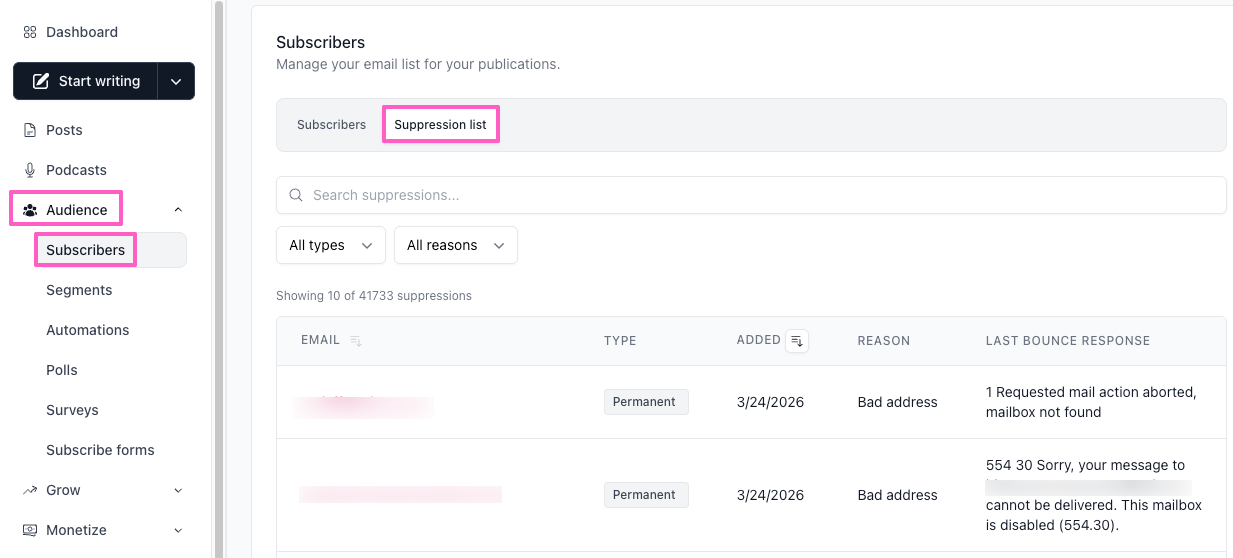Expand the Grow section chevron
The image size is (1233, 558).
pyautogui.click(x=178, y=490)
